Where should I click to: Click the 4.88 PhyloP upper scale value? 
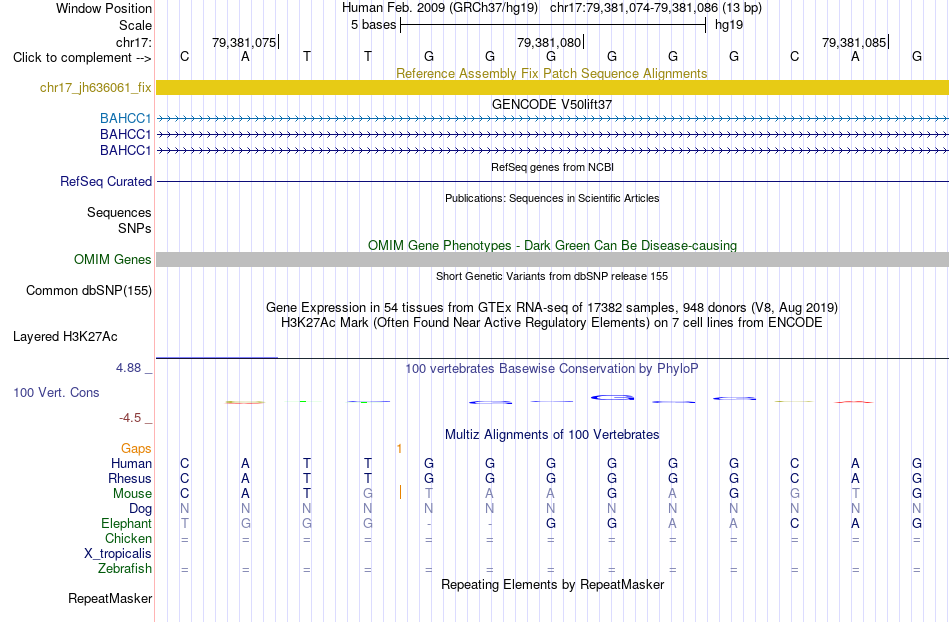[x=128, y=368]
